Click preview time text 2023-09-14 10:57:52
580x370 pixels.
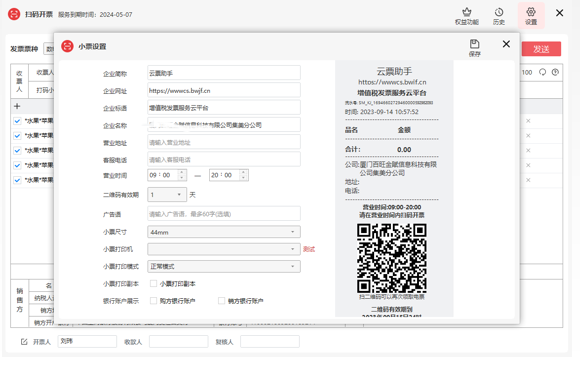(x=389, y=112)
